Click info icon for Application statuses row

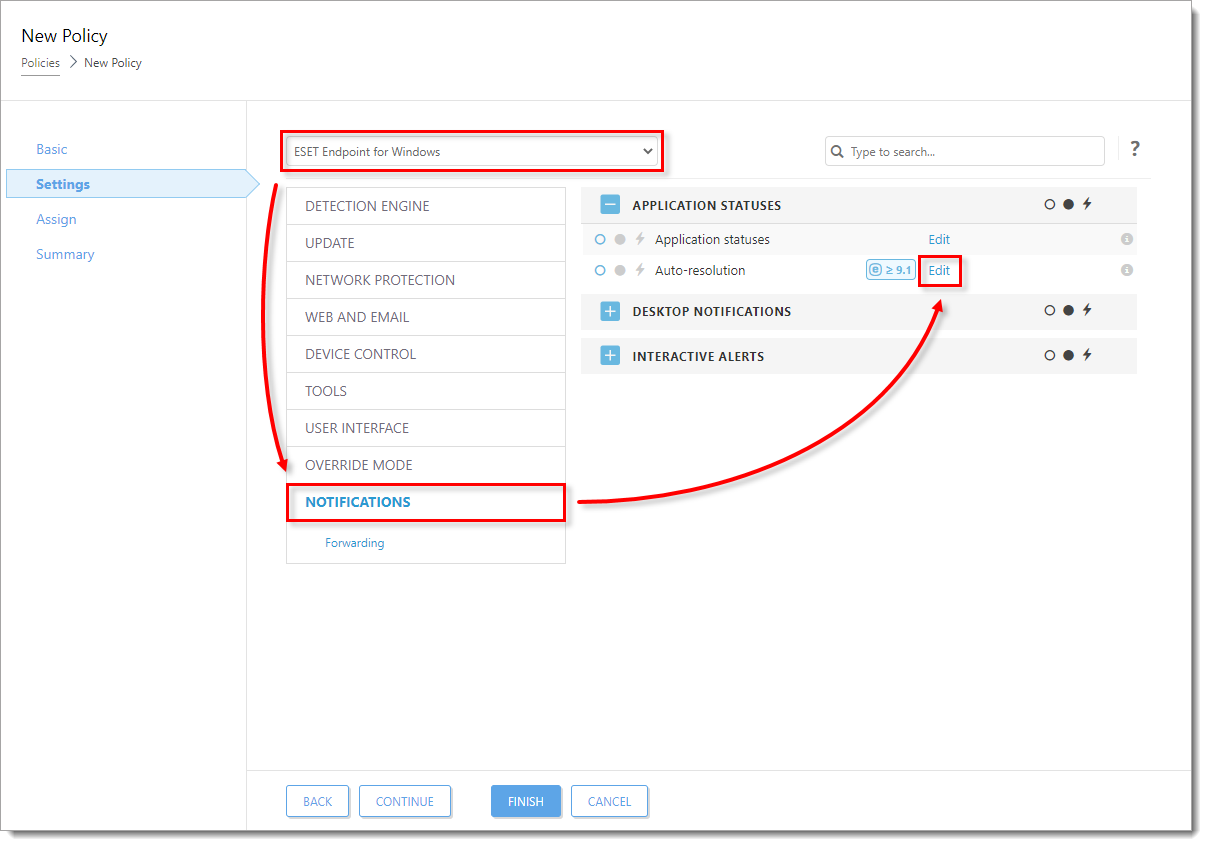[x=1126, y=240]
